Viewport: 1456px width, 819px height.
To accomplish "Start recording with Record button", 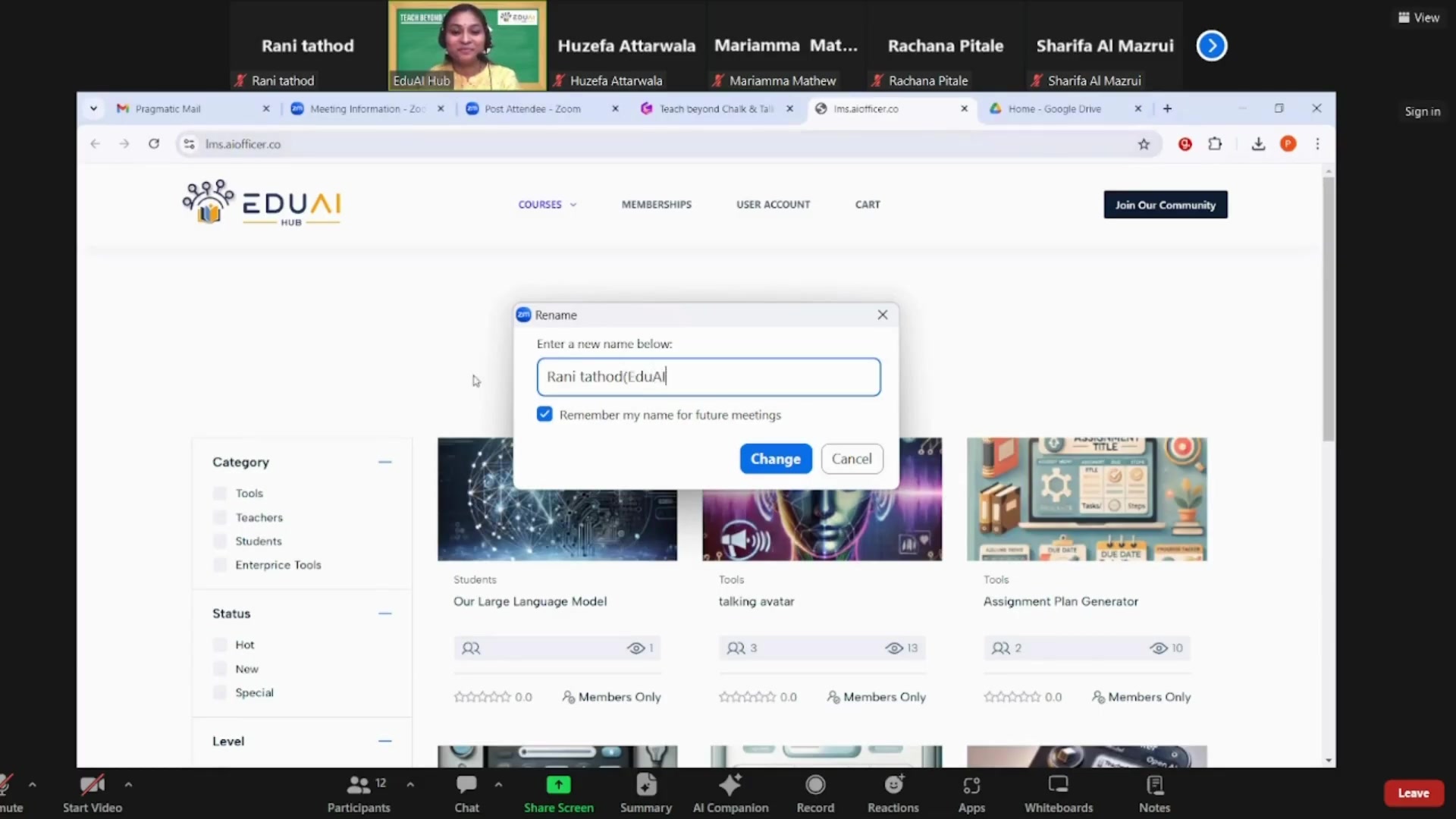I will pos(815,793).
